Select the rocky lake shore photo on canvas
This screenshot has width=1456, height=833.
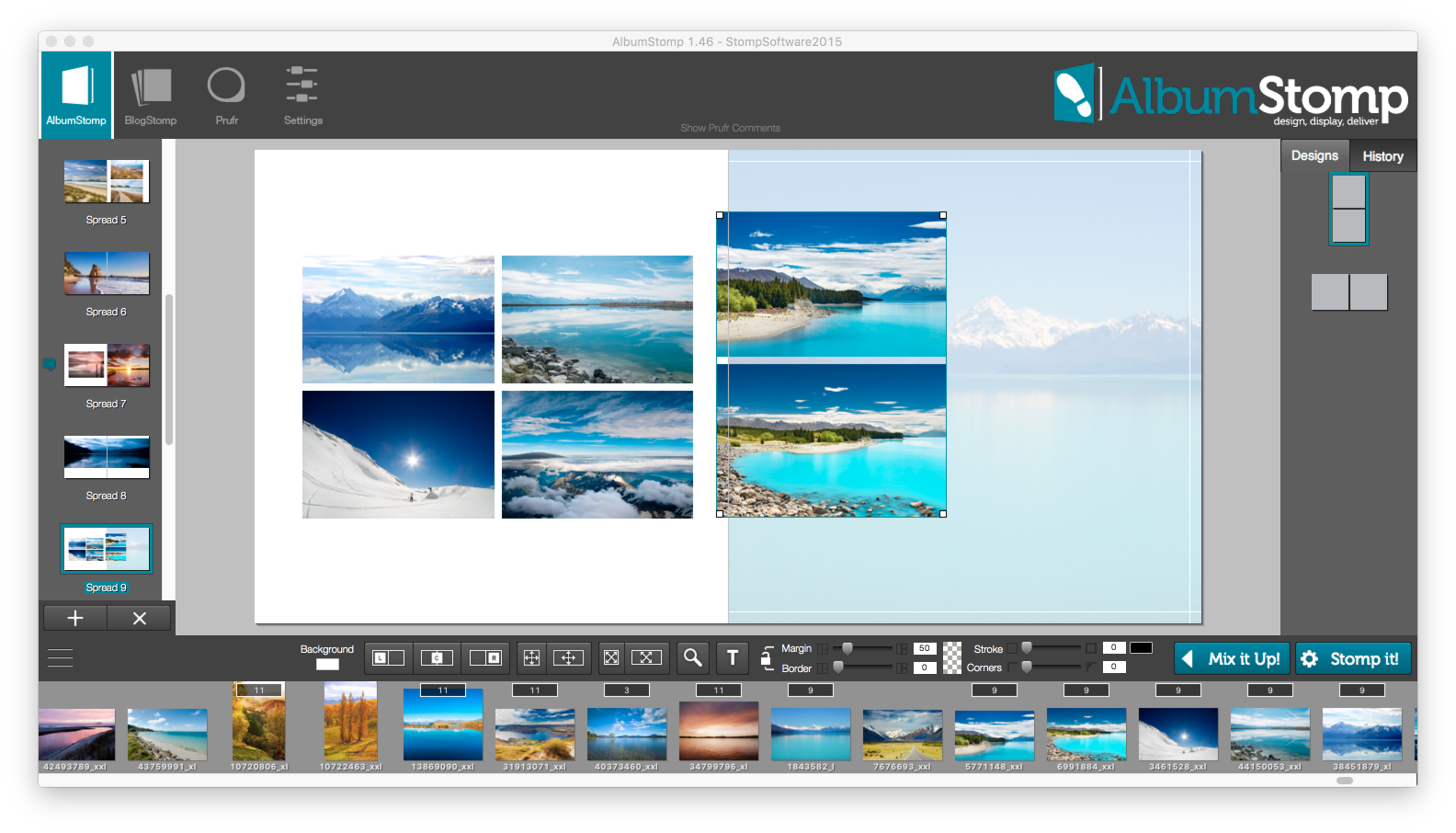click(597, 319)
